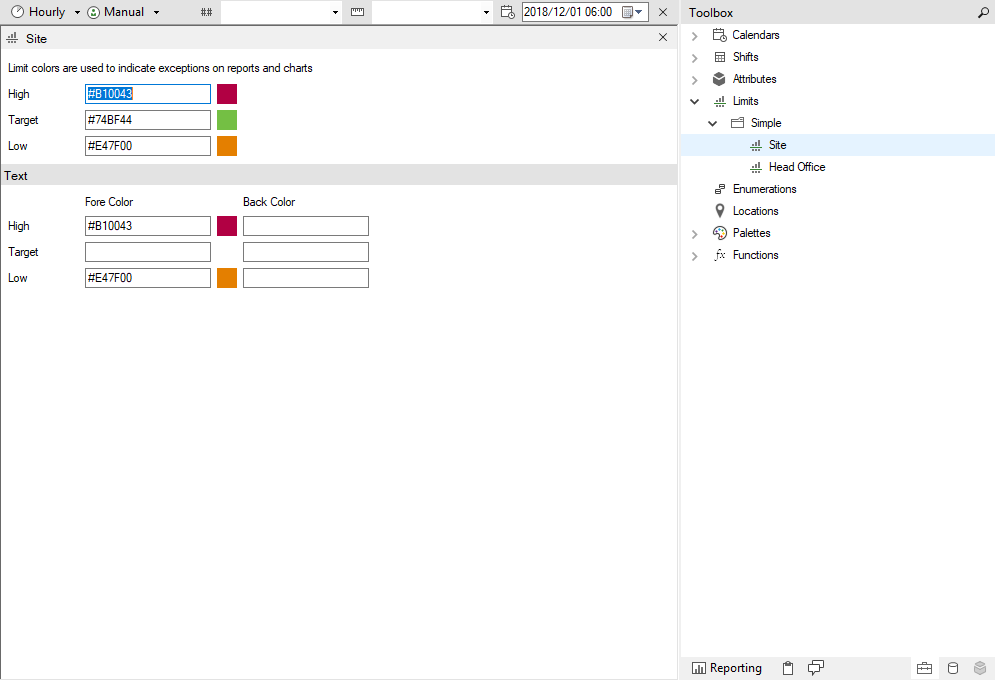Close the top toolbar with X
The width and height of the screenshot is (995, 680).
tap(663, 12)
